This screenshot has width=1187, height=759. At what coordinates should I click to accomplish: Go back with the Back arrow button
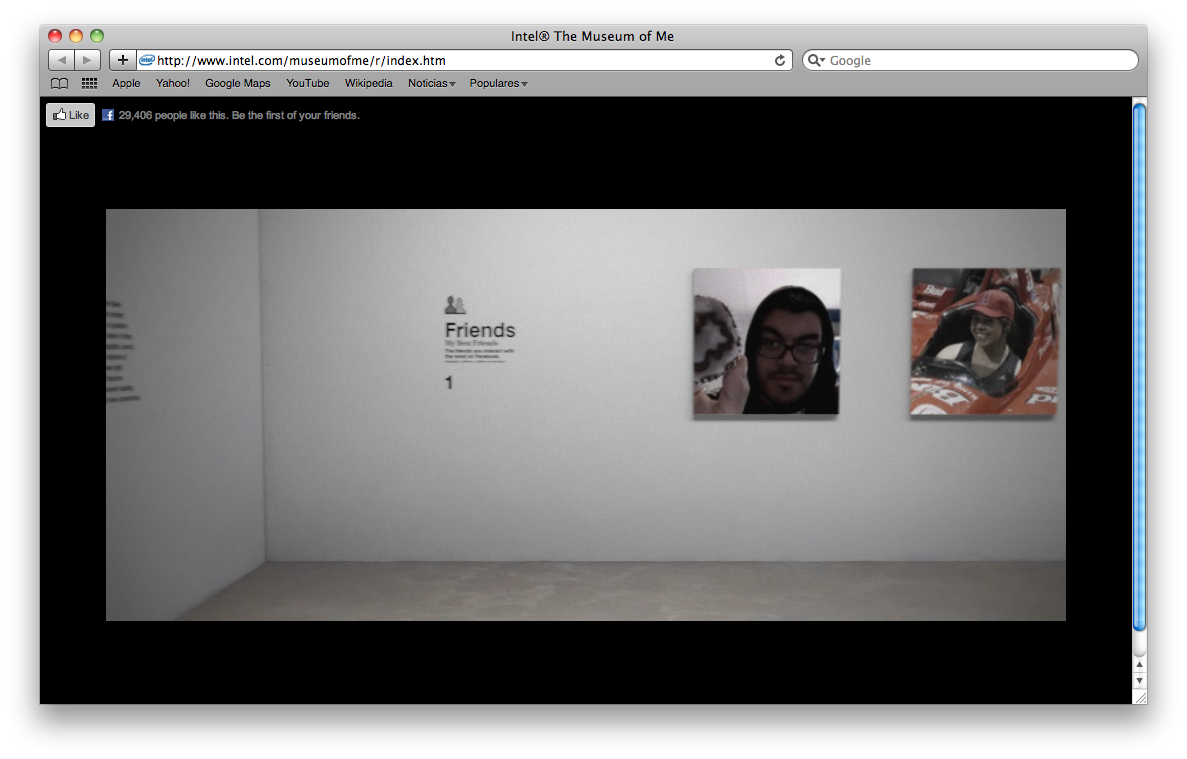(x=61, y=60)
